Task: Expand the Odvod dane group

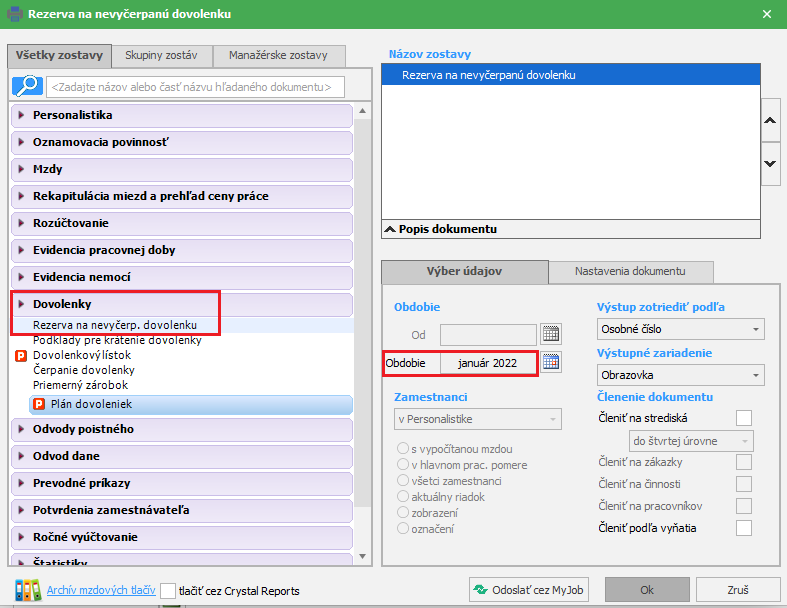Action: (x=182, y=457)
